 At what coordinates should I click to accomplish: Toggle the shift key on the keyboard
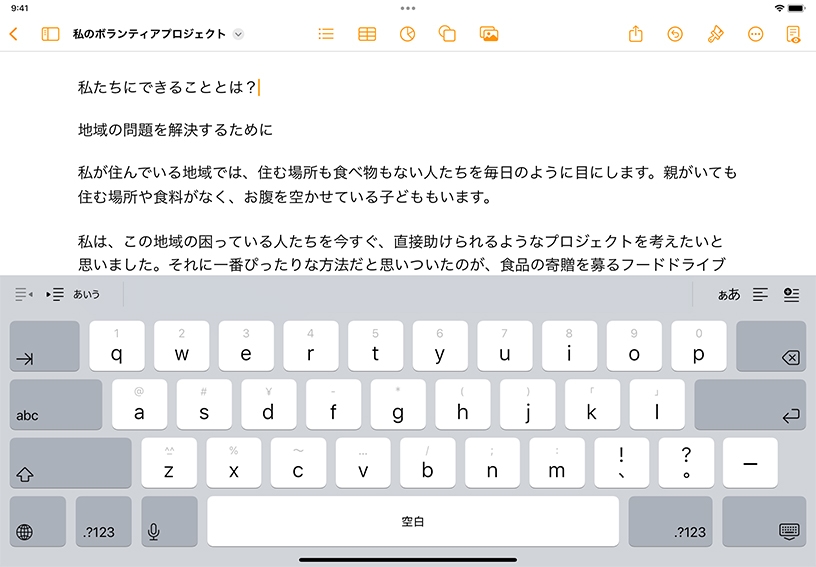(x=70, y=463)
